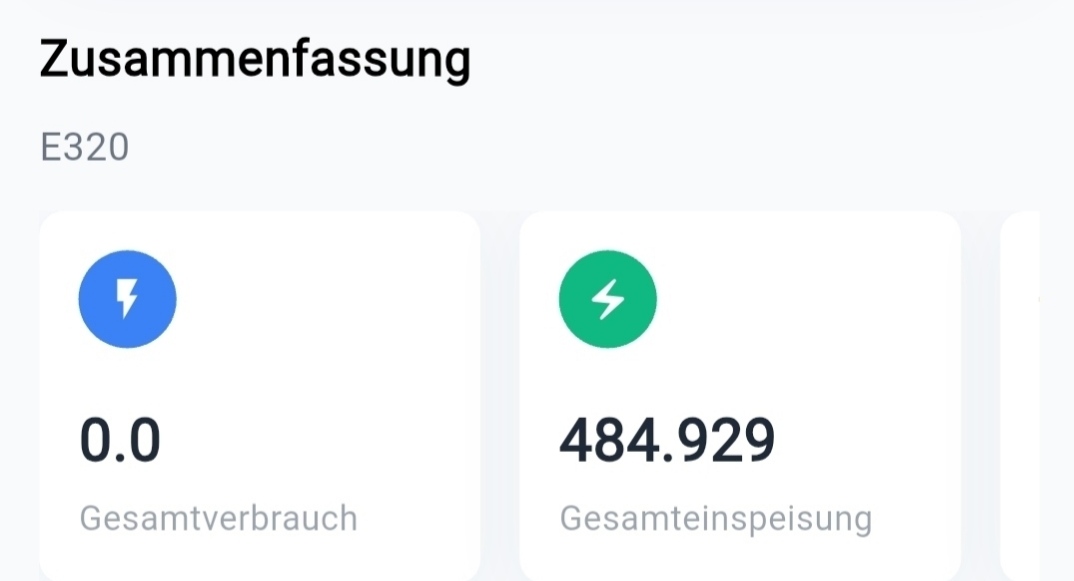This screenshot has height=581, width=1074.
Task: Tap the empty area right of the green icon
Action: (x=810, y=298)
